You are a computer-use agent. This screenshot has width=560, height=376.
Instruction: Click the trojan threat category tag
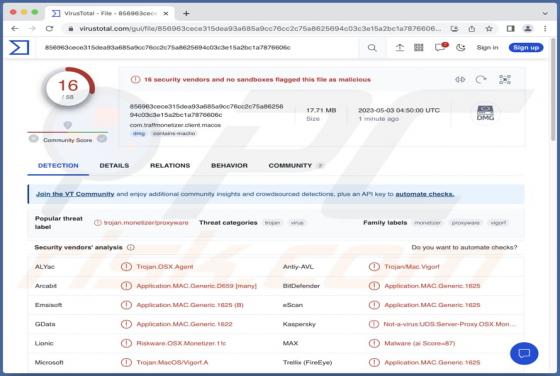tap(272, 223)
